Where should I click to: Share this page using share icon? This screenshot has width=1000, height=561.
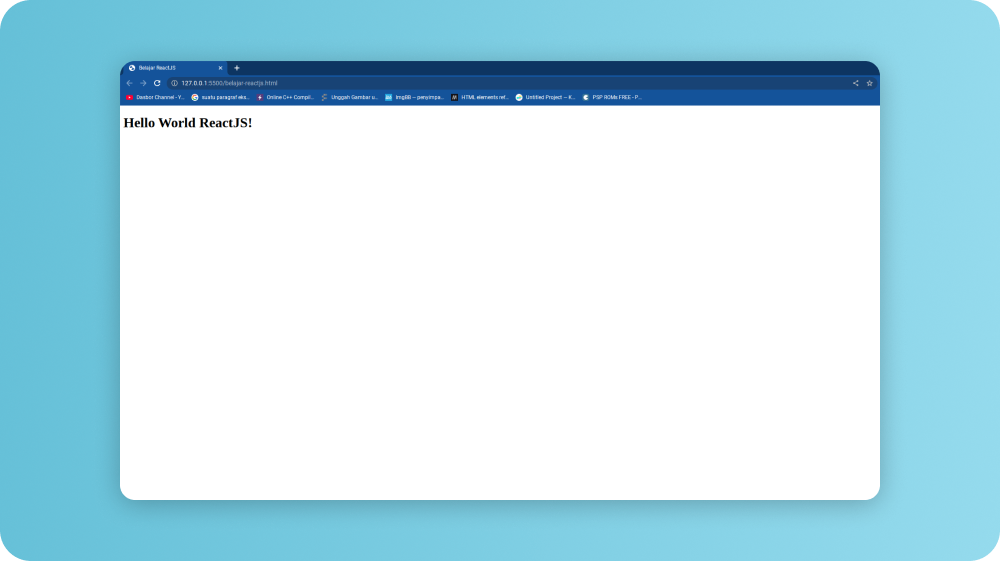pos(856,83)
